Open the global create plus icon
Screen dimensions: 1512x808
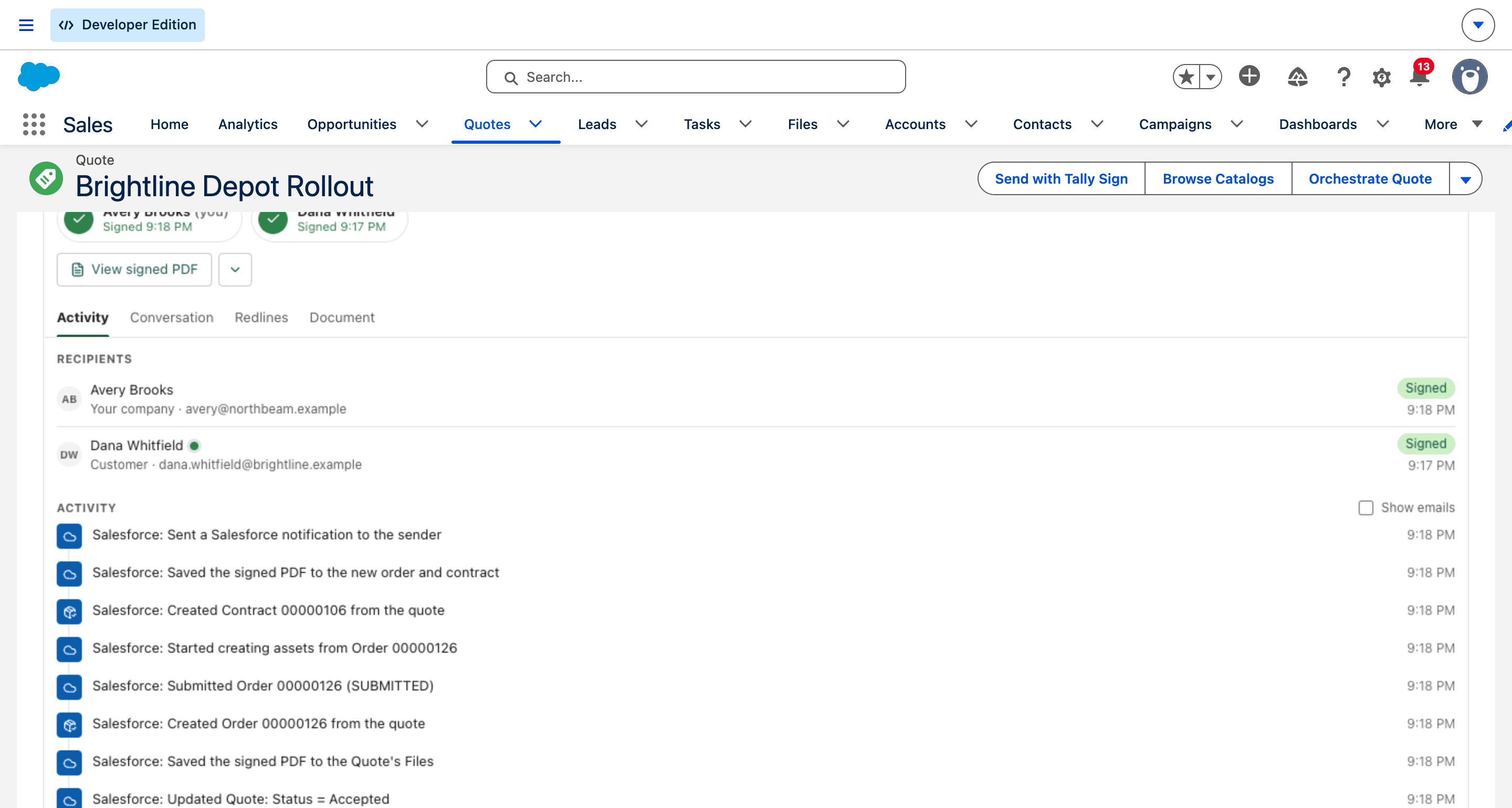tap(1249, 76)
